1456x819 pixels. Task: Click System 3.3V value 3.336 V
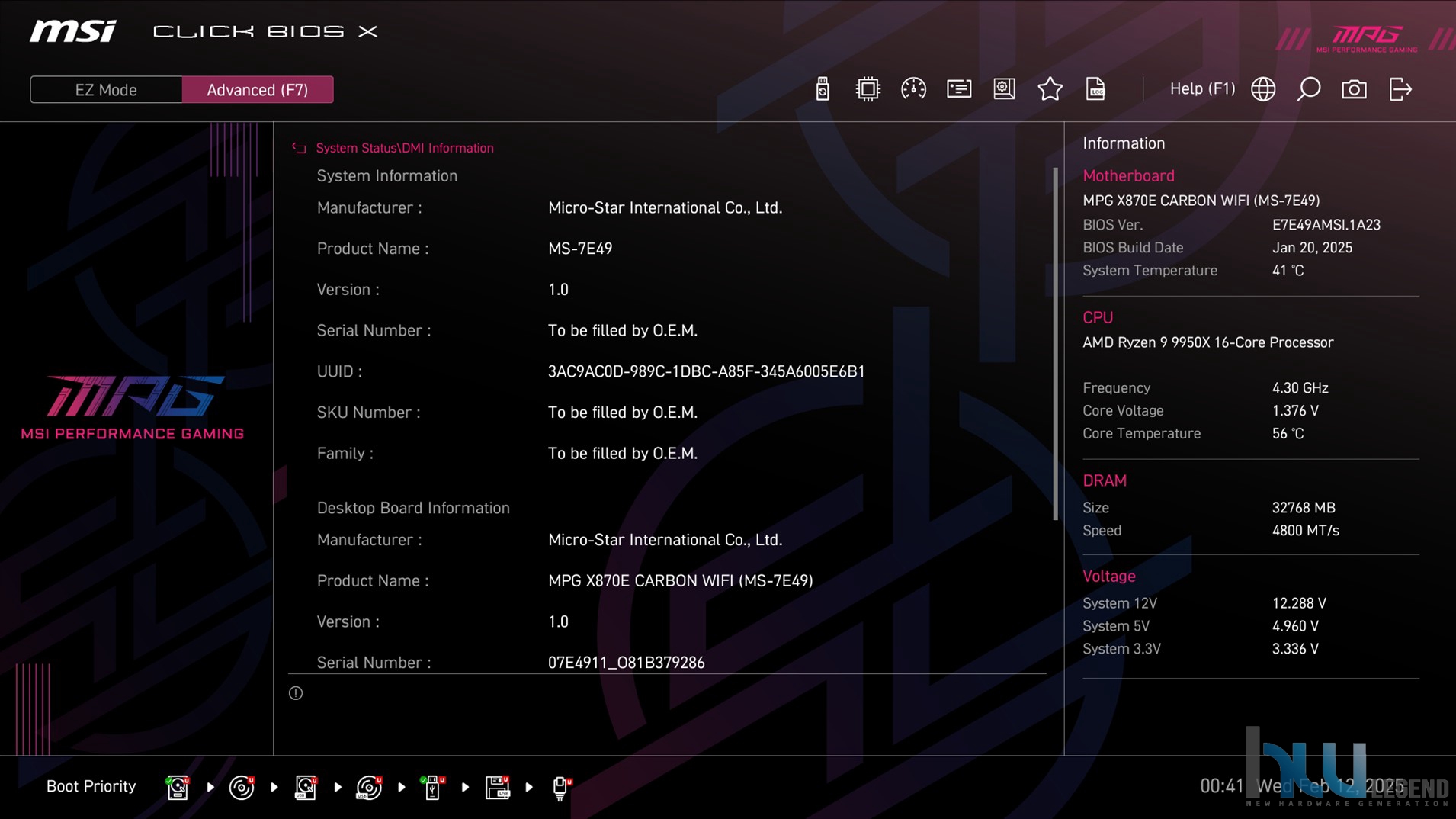[x=1295, y=649]
